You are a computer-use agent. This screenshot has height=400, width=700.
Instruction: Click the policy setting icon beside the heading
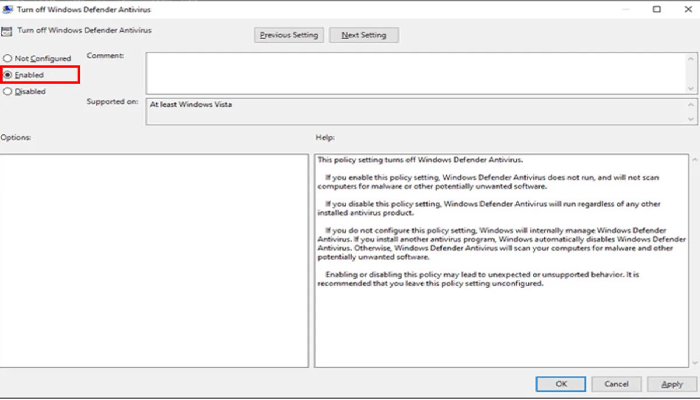tap(7, 31)
